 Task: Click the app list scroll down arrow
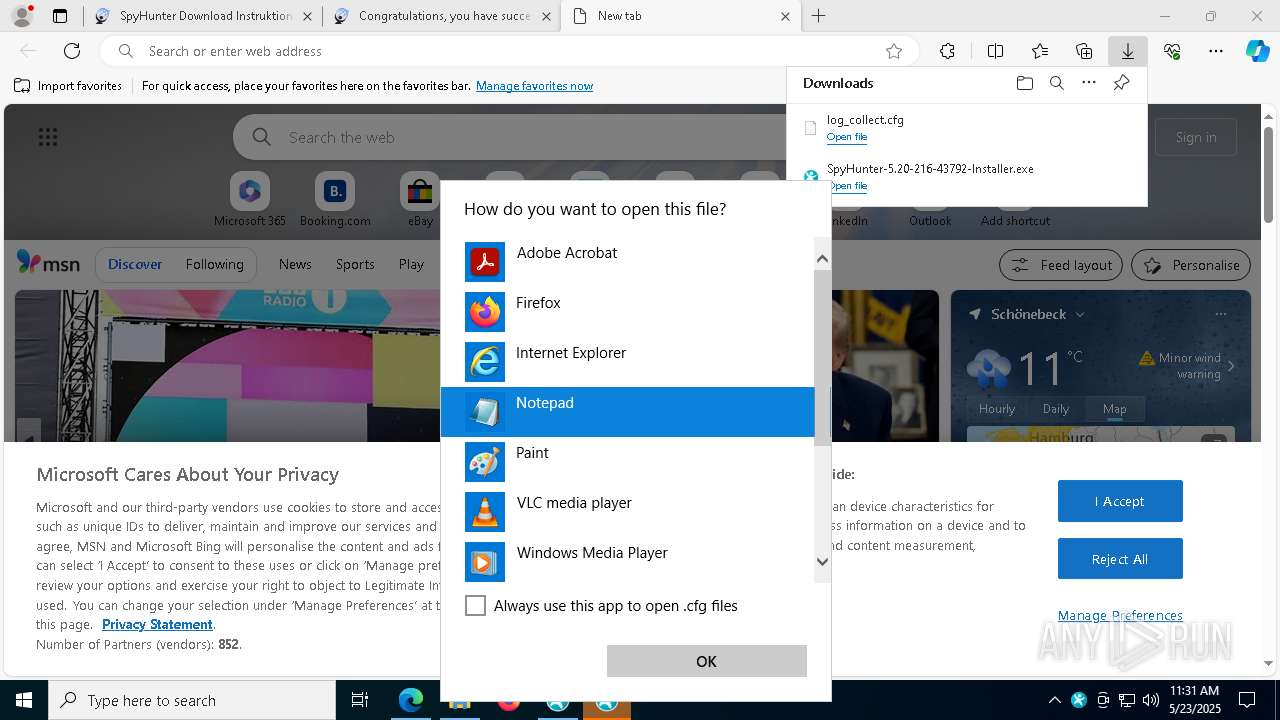tap(822, 561)
